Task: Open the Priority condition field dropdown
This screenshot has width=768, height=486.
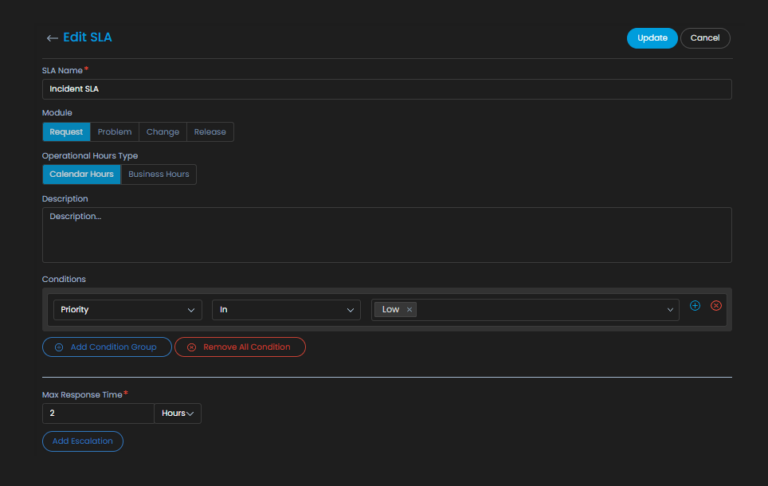Action: tap(126, 310)
